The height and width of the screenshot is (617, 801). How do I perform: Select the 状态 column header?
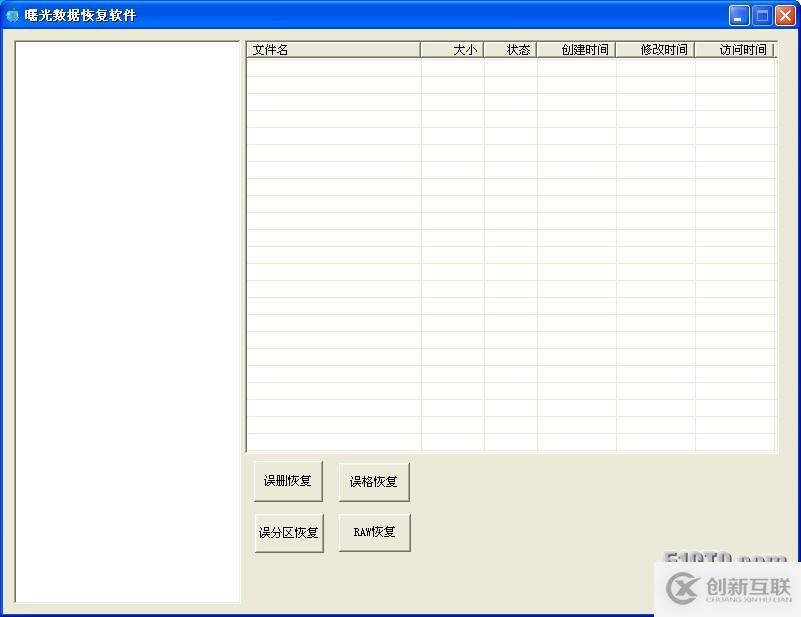(x=510, y=49)
